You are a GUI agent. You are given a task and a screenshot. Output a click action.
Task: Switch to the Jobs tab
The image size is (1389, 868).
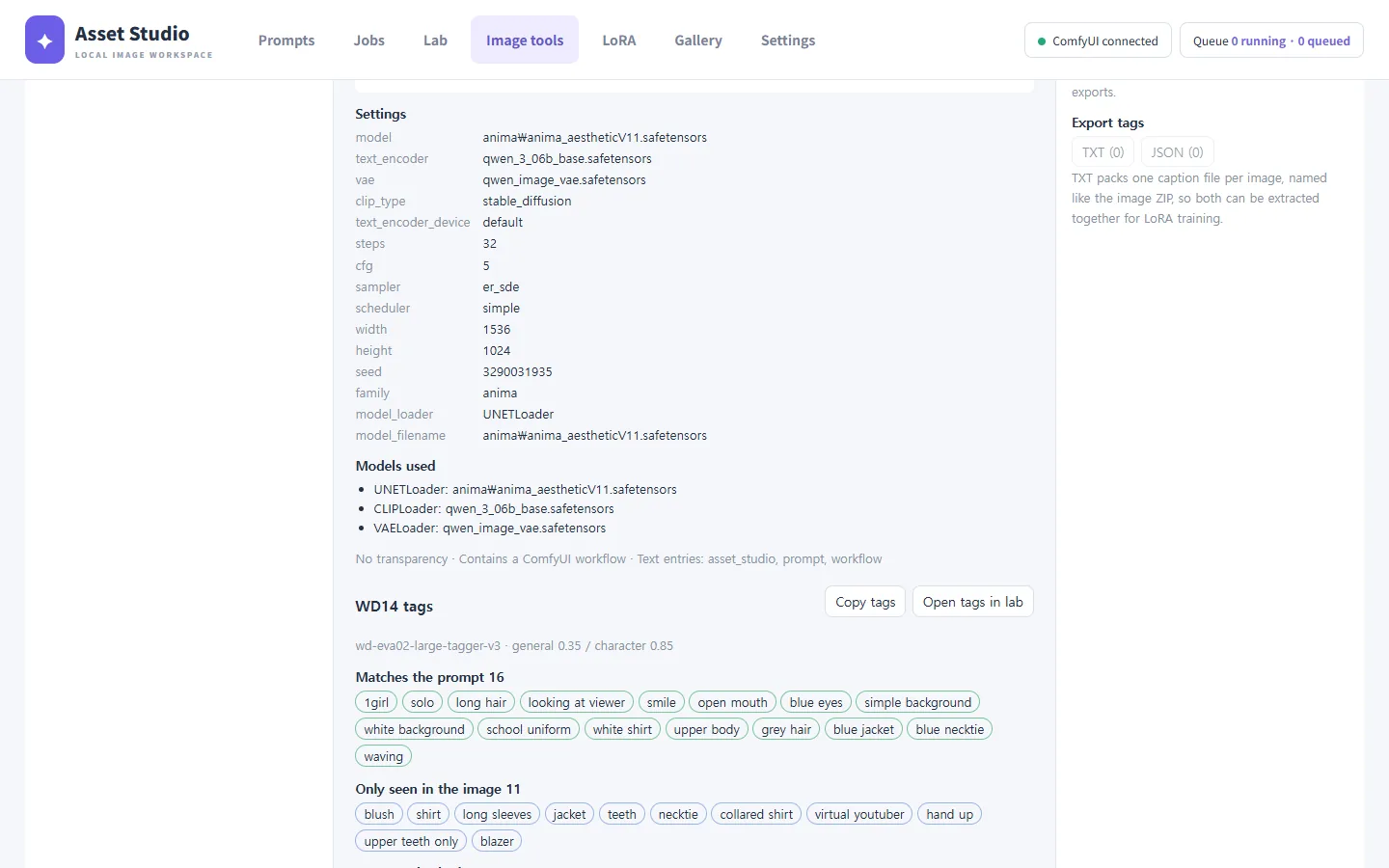pos(368,40)
